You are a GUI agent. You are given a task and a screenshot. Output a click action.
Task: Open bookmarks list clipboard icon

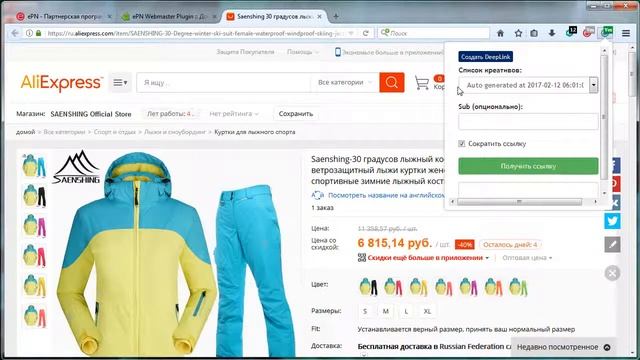click(534, 33)
